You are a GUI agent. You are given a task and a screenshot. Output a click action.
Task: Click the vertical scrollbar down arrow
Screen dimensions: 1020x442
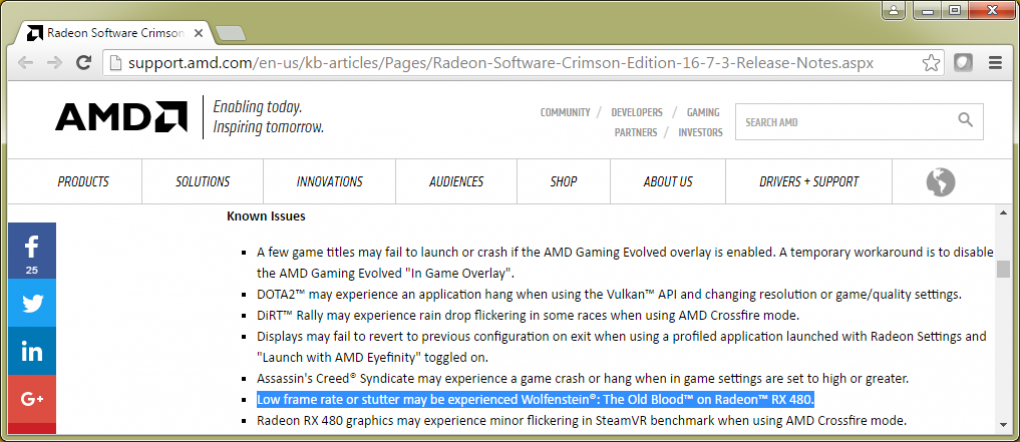(x=1004, y=425)
